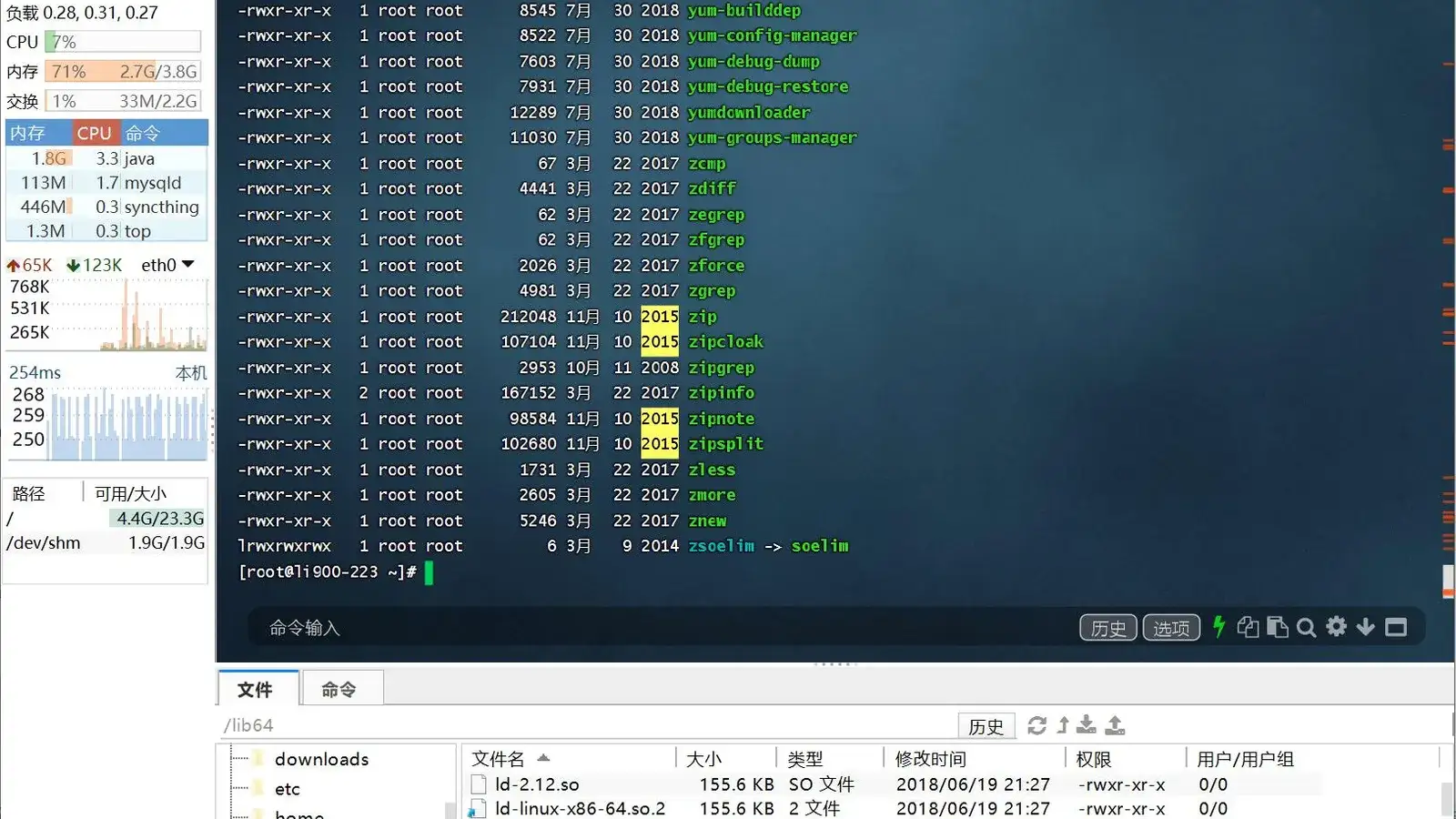The image size is (1456, 819).
Task: Click the zsoelim symlink entry in terminal
Action: (x=769, y=546)
